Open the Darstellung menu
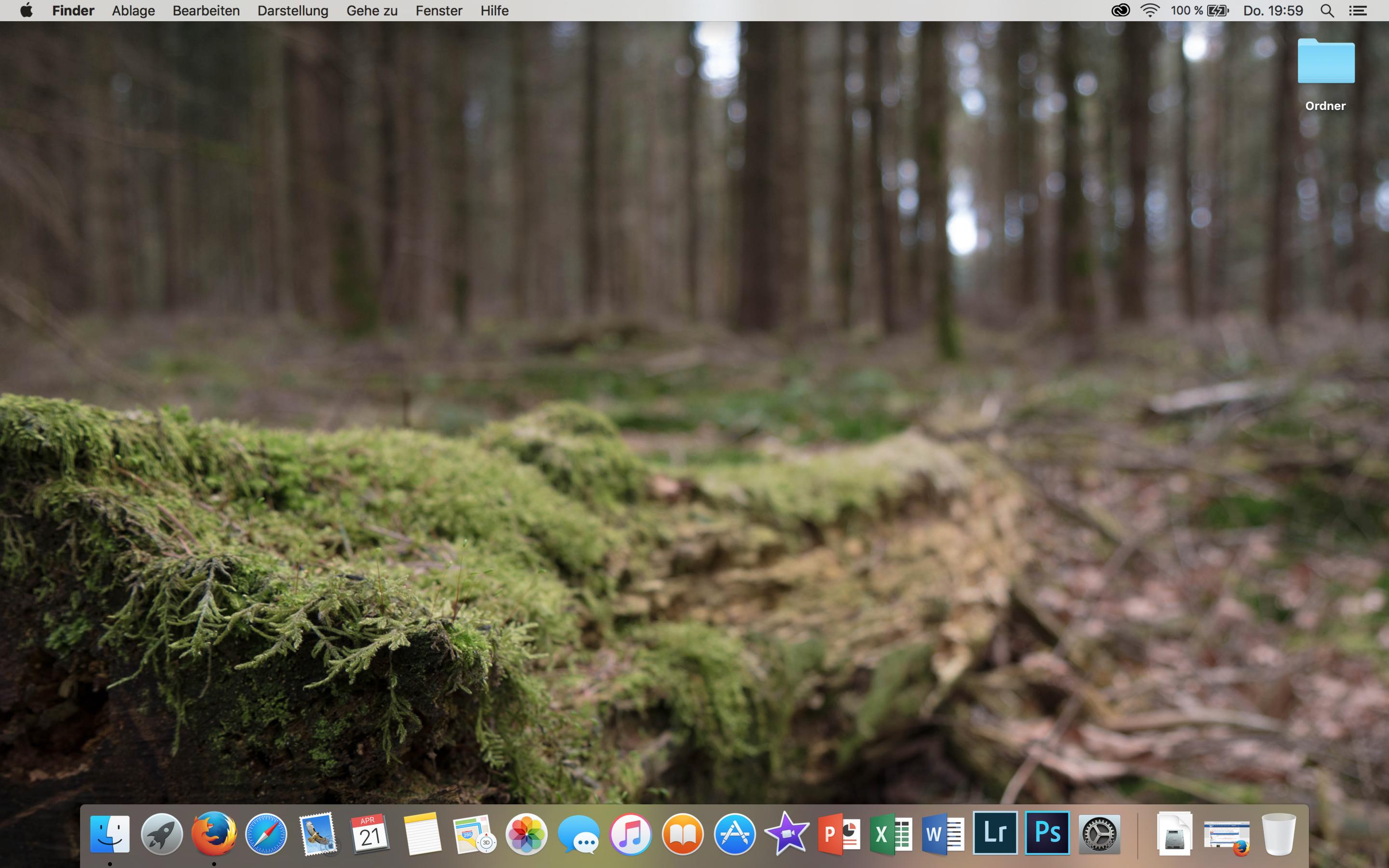 tap(293, 10)
